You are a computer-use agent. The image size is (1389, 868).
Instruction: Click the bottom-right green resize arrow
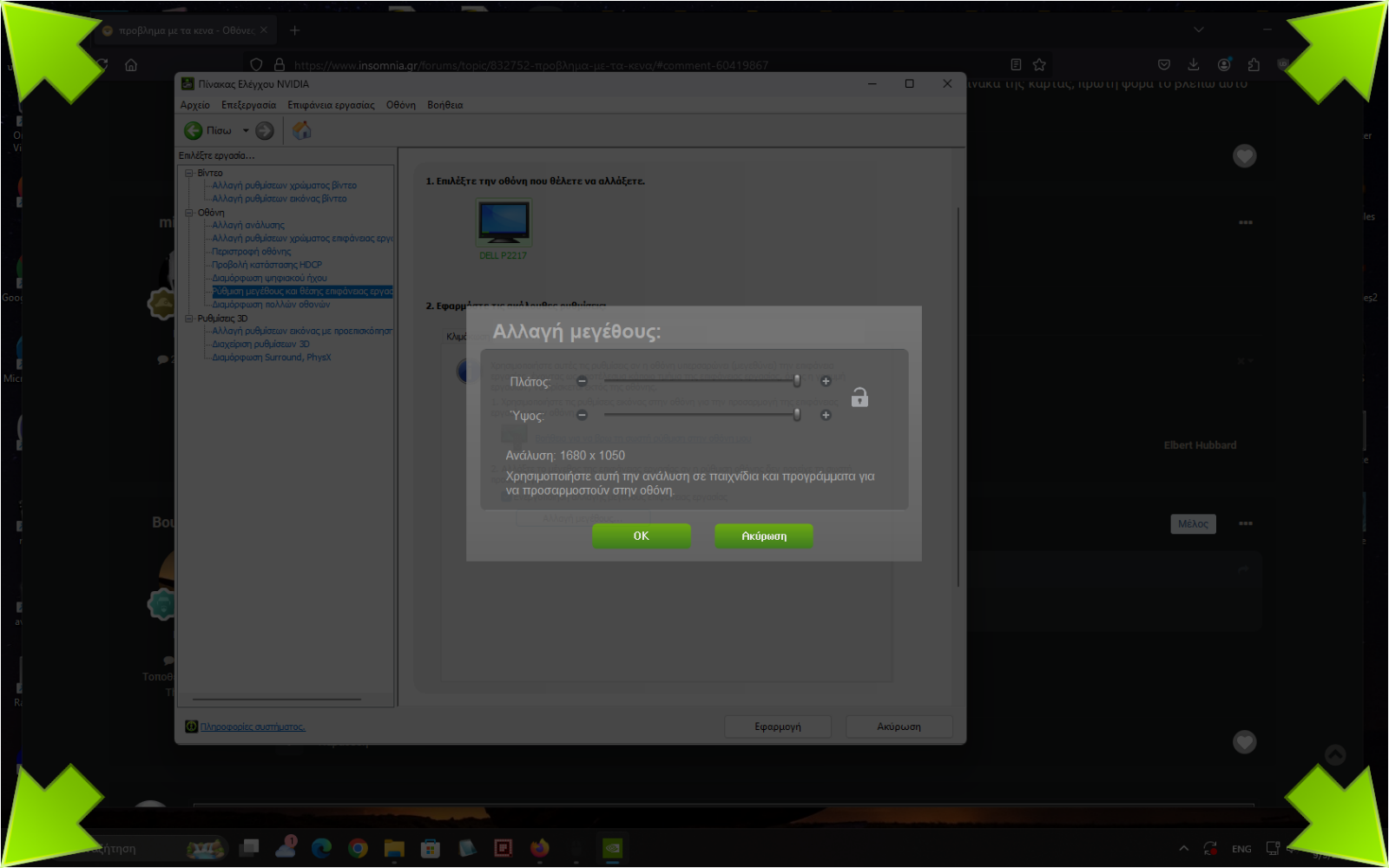click(x=1340, y=819)
